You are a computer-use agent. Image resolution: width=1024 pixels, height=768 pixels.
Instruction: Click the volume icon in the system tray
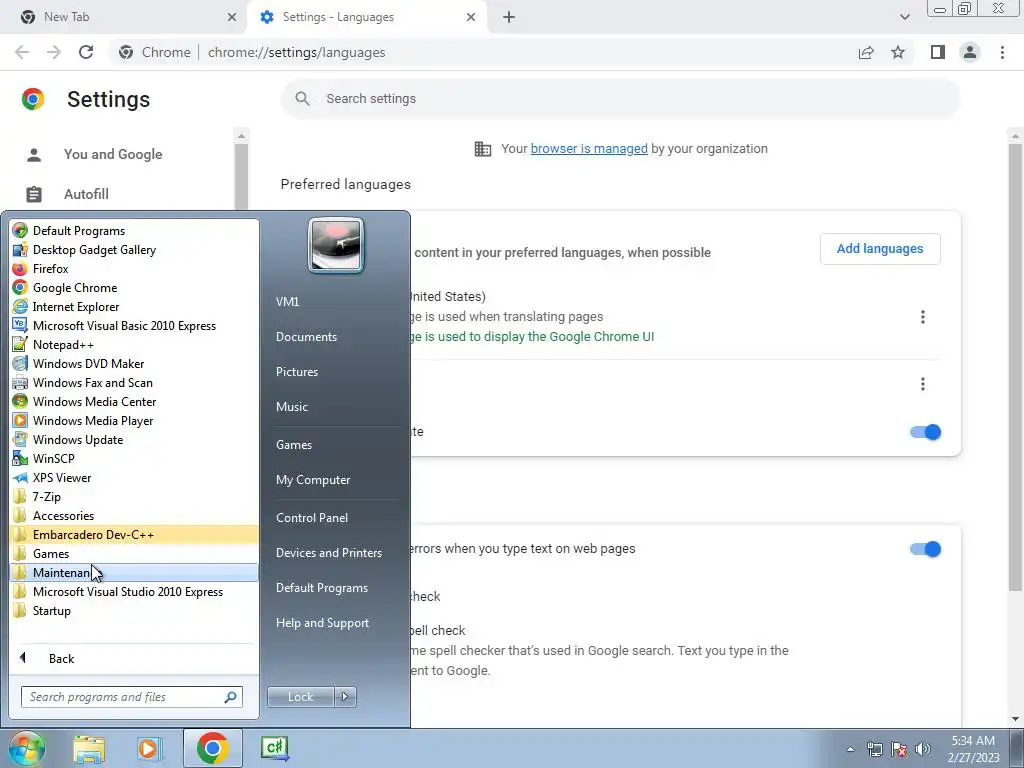point(923,749)
